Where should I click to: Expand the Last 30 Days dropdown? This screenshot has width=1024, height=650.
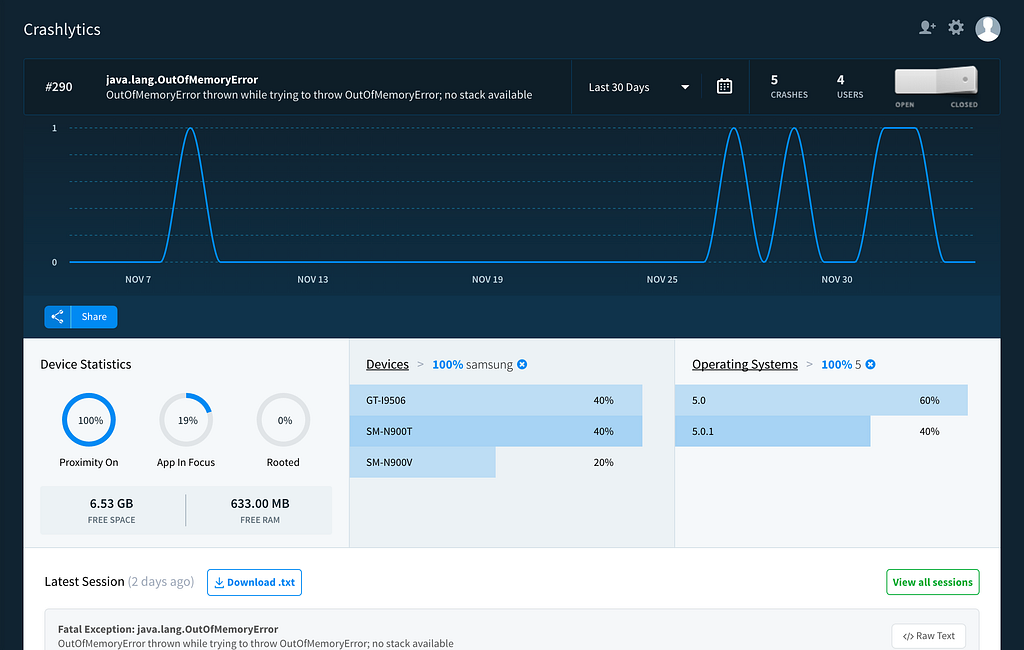click(639, 87)
